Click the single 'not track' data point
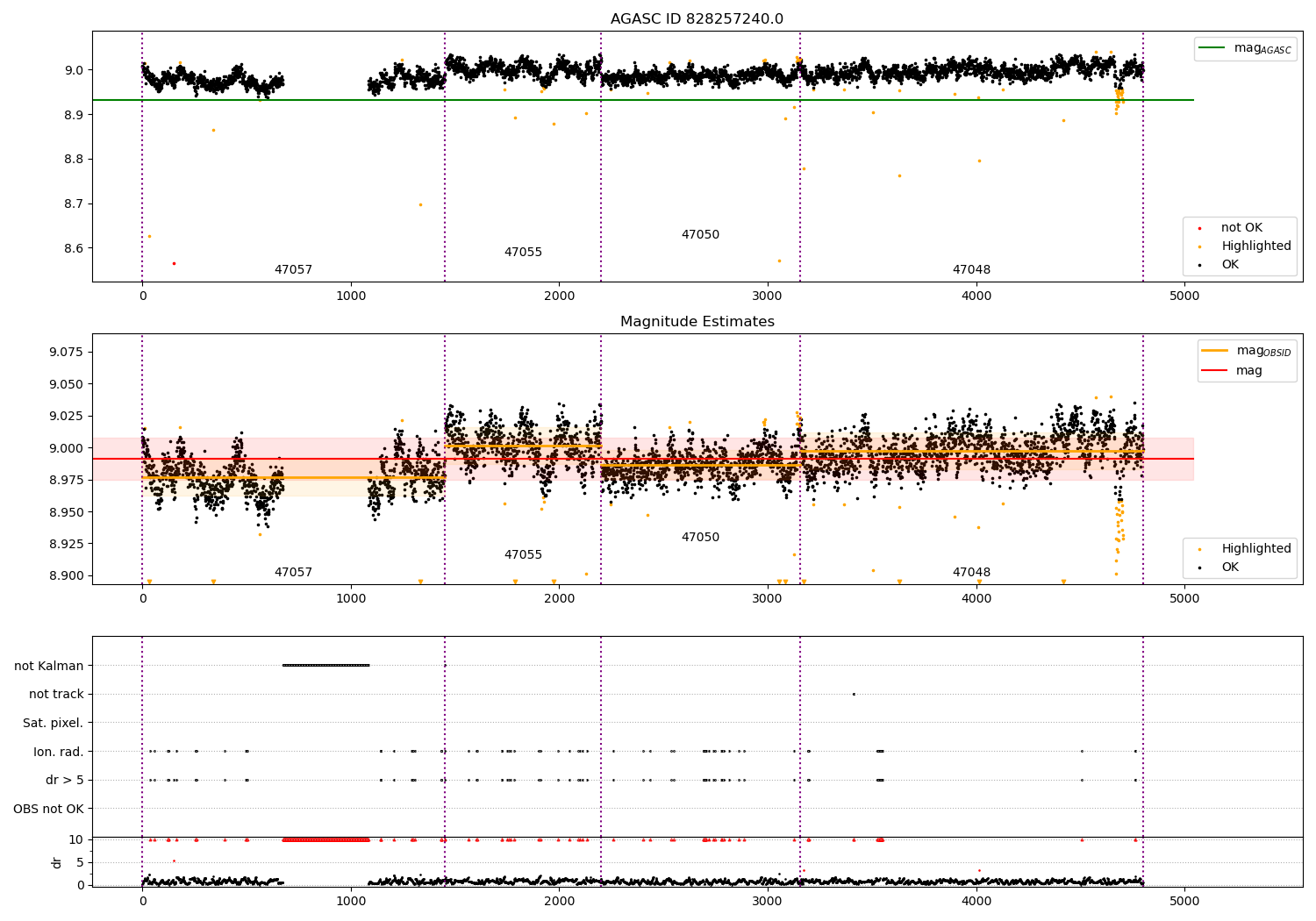The height and width of the screenshot is (921, 1316). click(854, 694)
